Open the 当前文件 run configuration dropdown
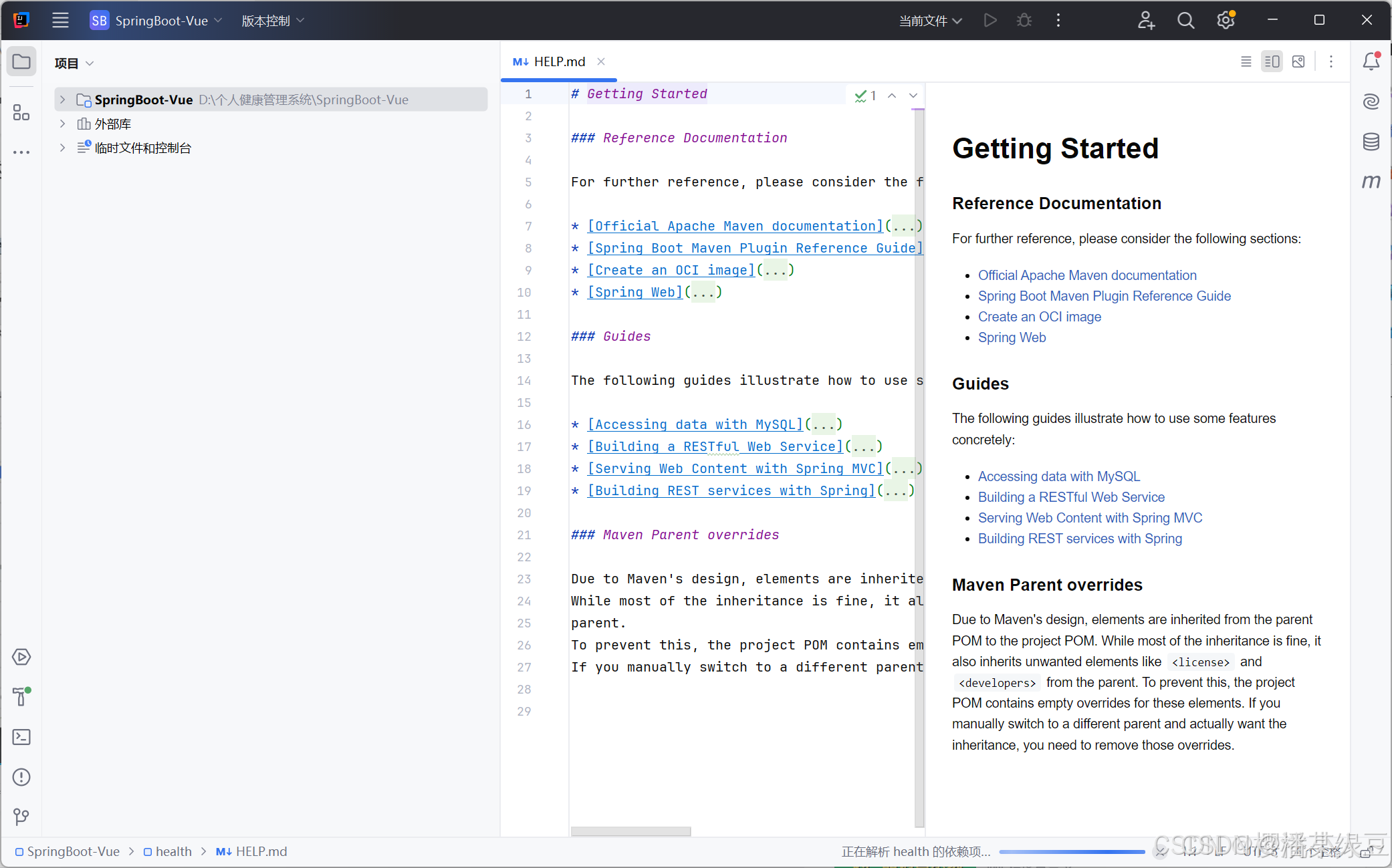Image resolution: width=1392 pixels, height=868 pixels. (930, 21)
